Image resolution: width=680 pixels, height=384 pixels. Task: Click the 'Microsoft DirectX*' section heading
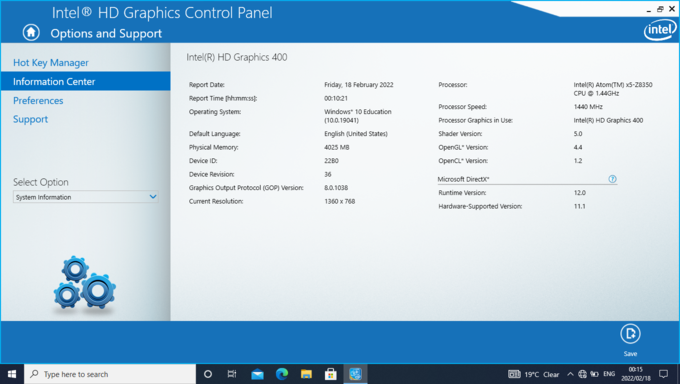pos(463,179)
